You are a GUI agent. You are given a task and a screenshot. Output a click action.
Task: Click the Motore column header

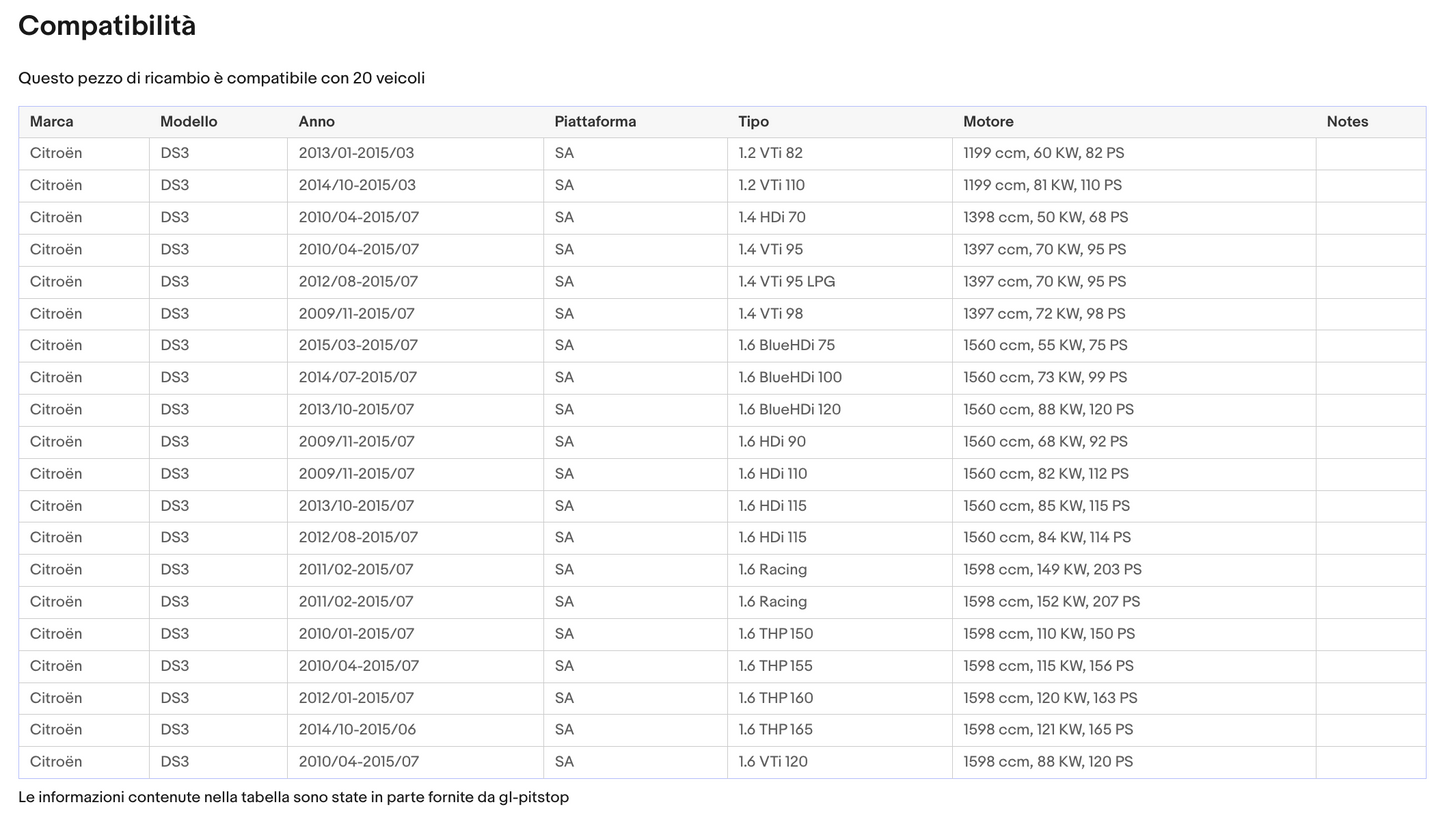[988, 122]
